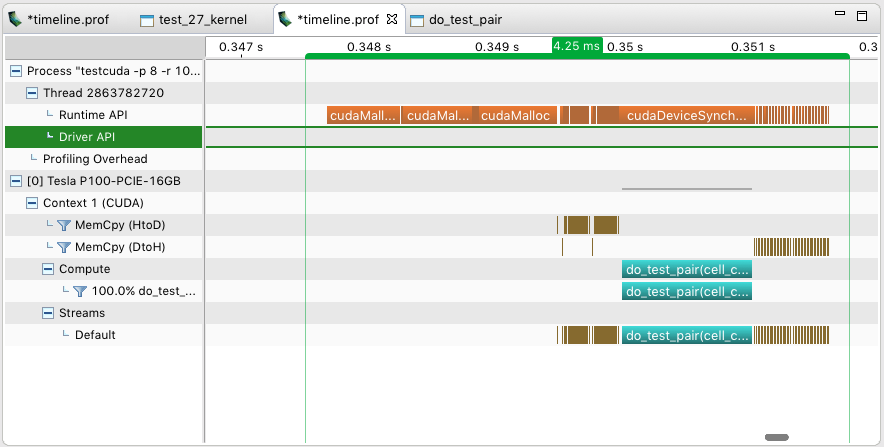Click the gray activity line in Tesla row
The height and width of the screenshot is (447, 884).
point(687,189)
